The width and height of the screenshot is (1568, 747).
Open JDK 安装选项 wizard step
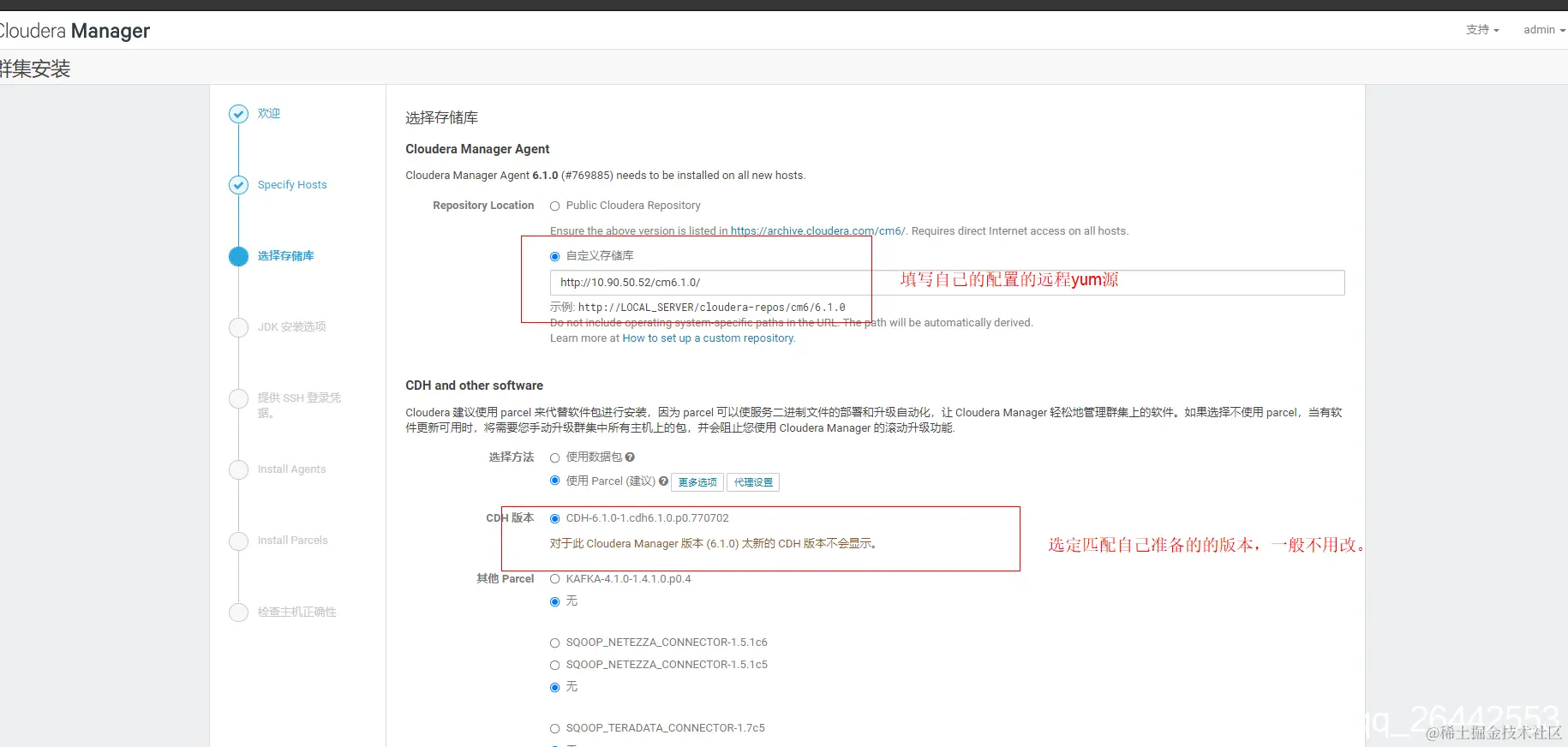pyautogui.click(x=291, y=326)
